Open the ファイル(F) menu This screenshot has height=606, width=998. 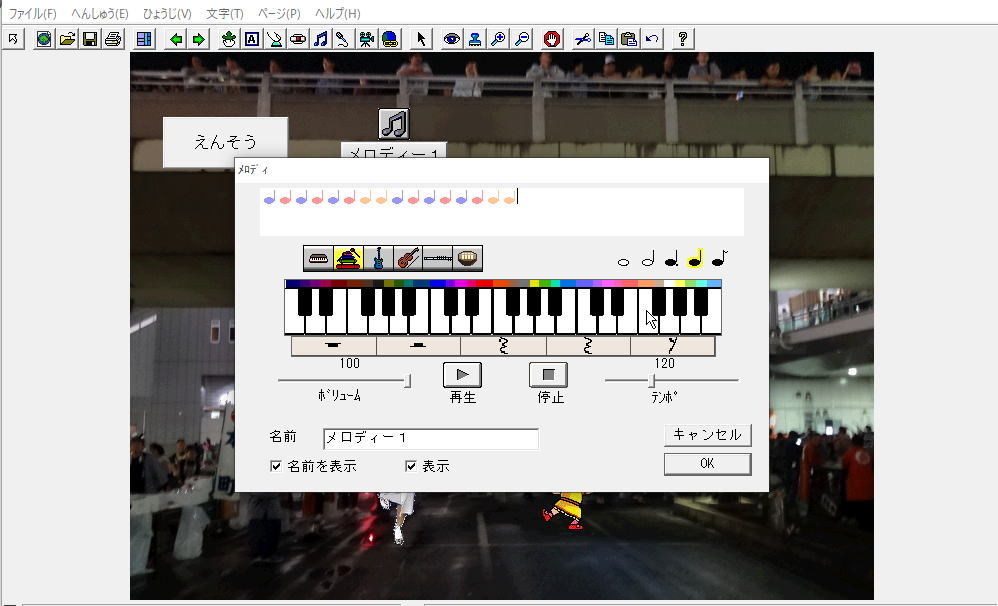tap(33, 14)
